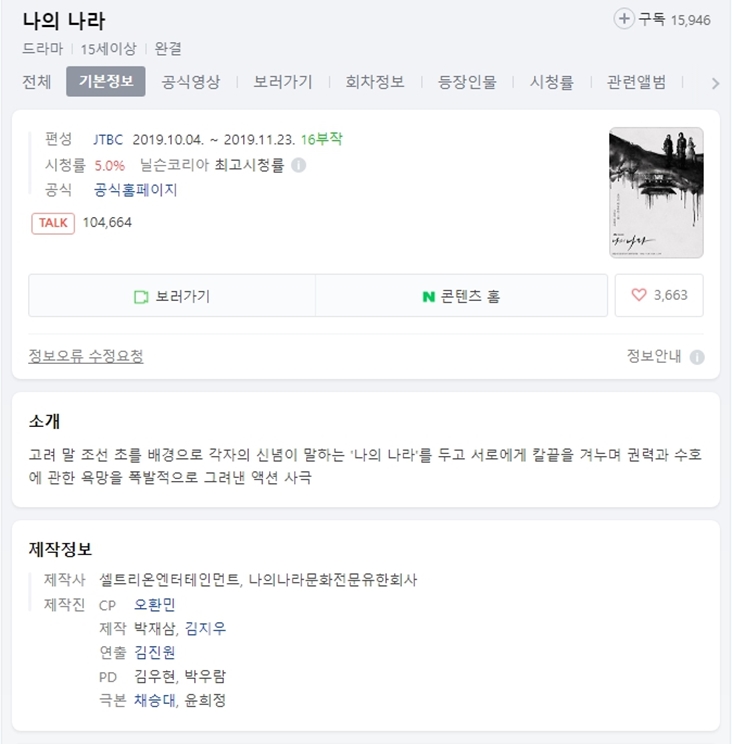Click the info icon next to 정보안내

coord(697,357)
